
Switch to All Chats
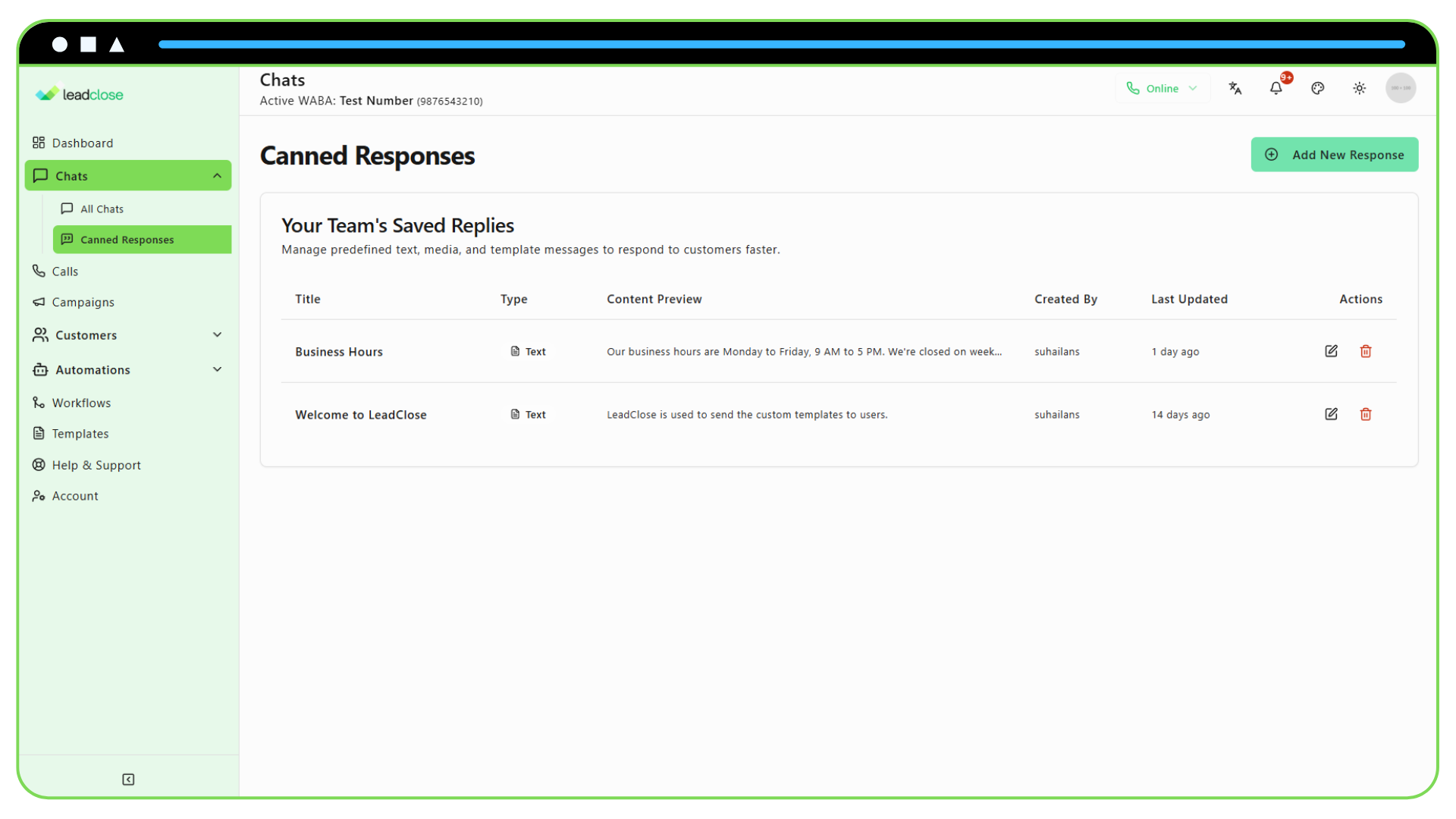(x=102, y=209)
